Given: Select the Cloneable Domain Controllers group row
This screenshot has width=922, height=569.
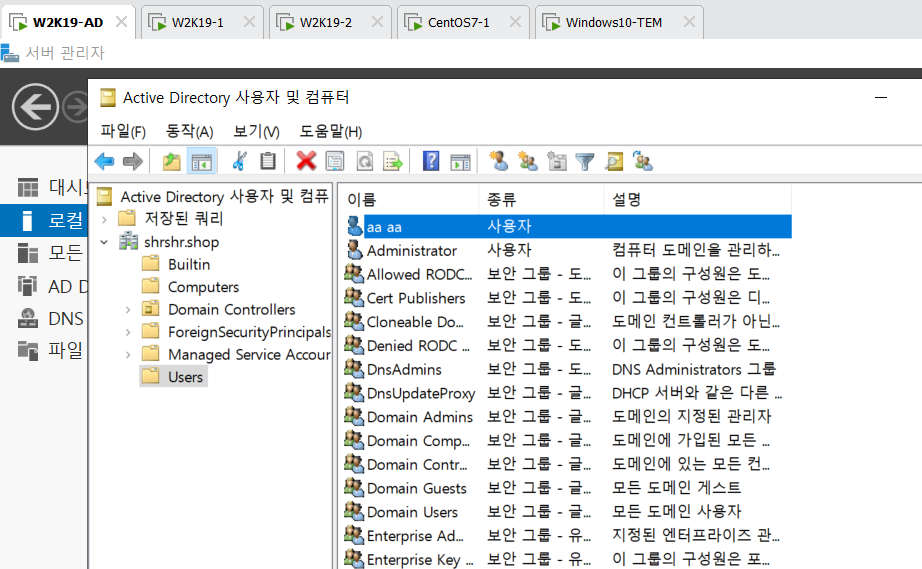Looking at the screenshot, I should click(x=567, y=322).
